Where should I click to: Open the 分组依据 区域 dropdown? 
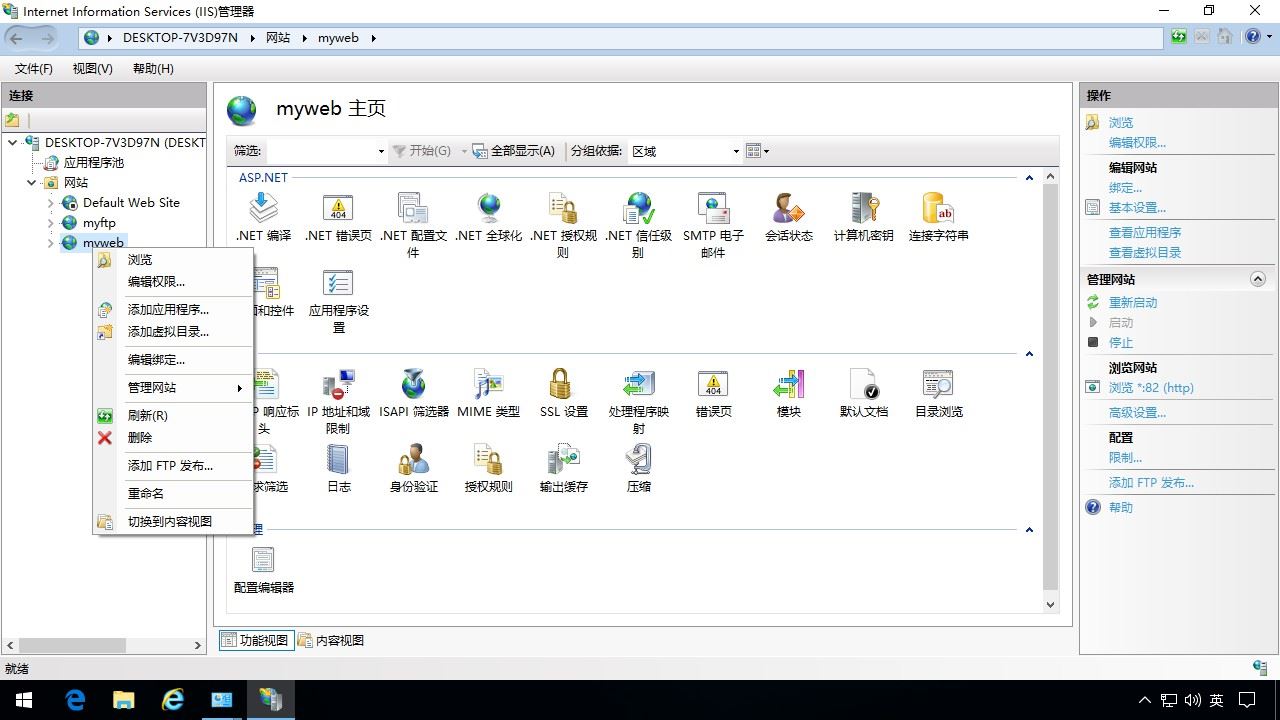pos(685,151)
